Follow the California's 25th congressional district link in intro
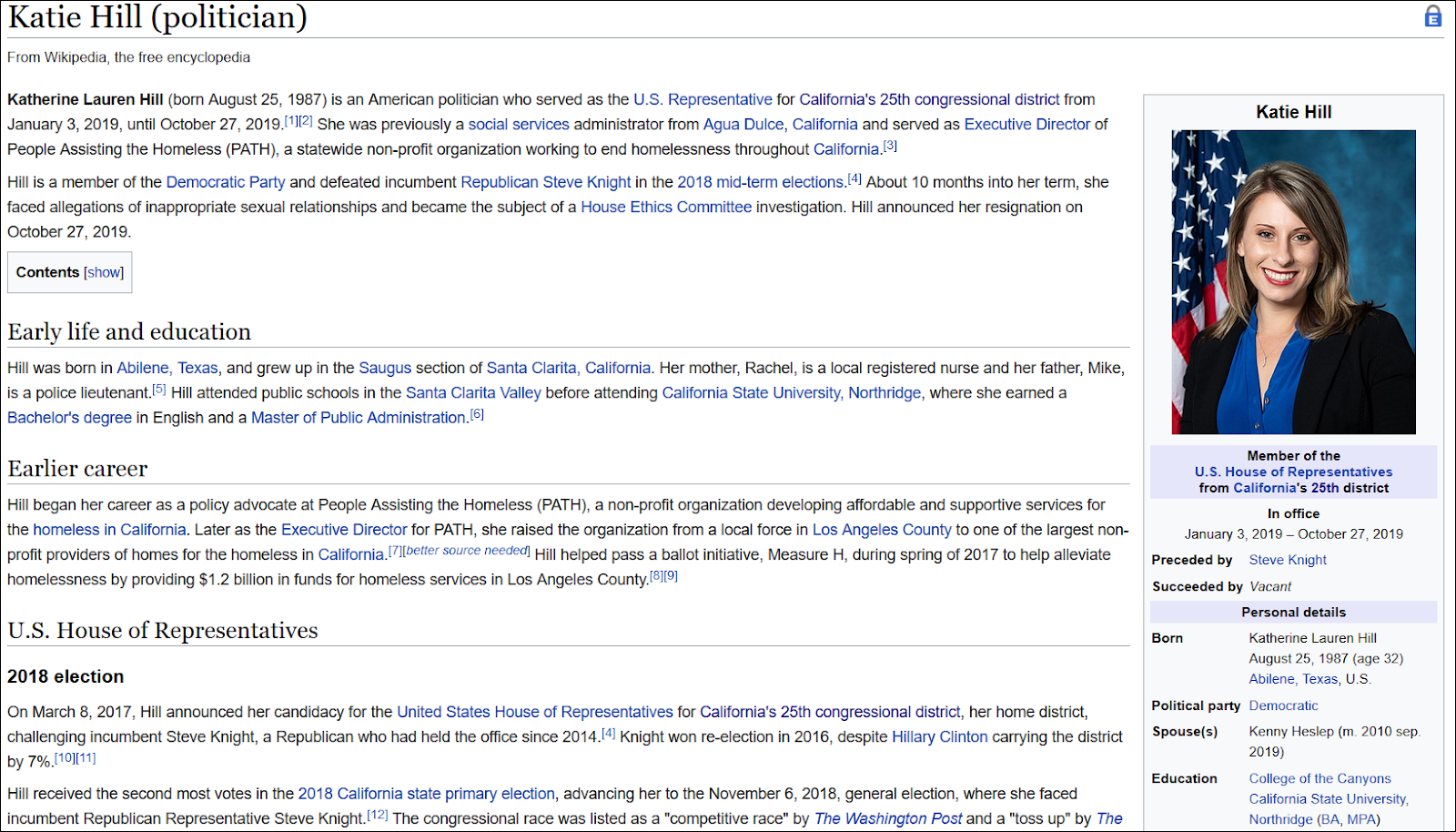1456x832 pixels. 929,99
